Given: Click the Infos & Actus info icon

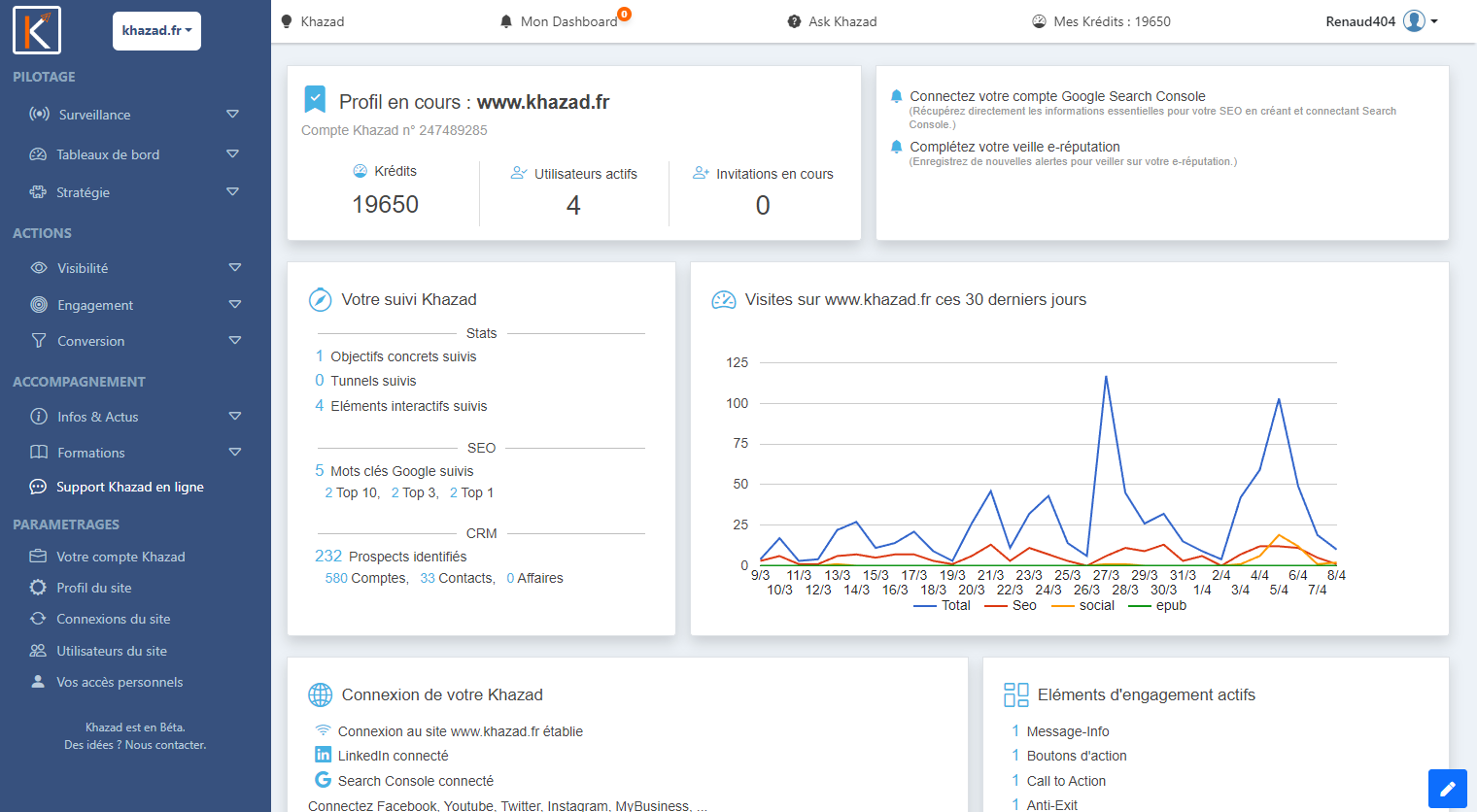Looking at the screenshot, I should 39,417.
